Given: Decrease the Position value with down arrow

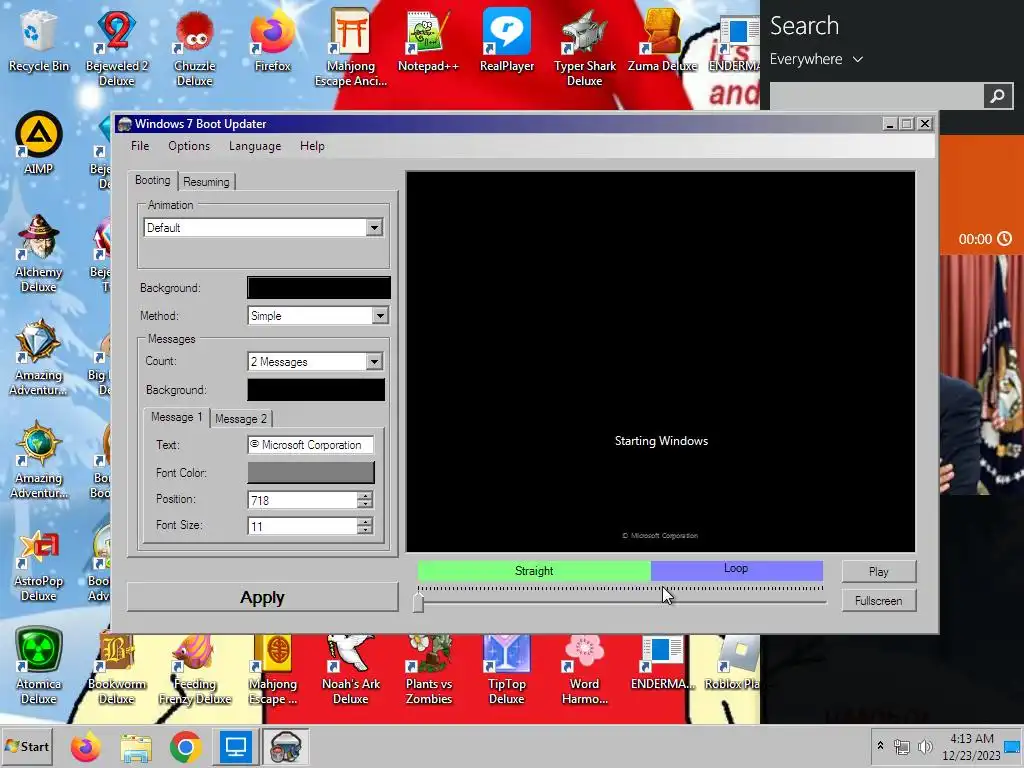Looking at the screenshot, I should click(x=365, y=505).
